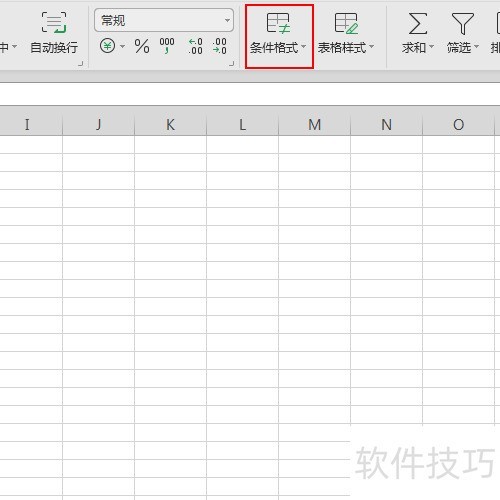Apply thousands separator (000) format

coord(167,46)
